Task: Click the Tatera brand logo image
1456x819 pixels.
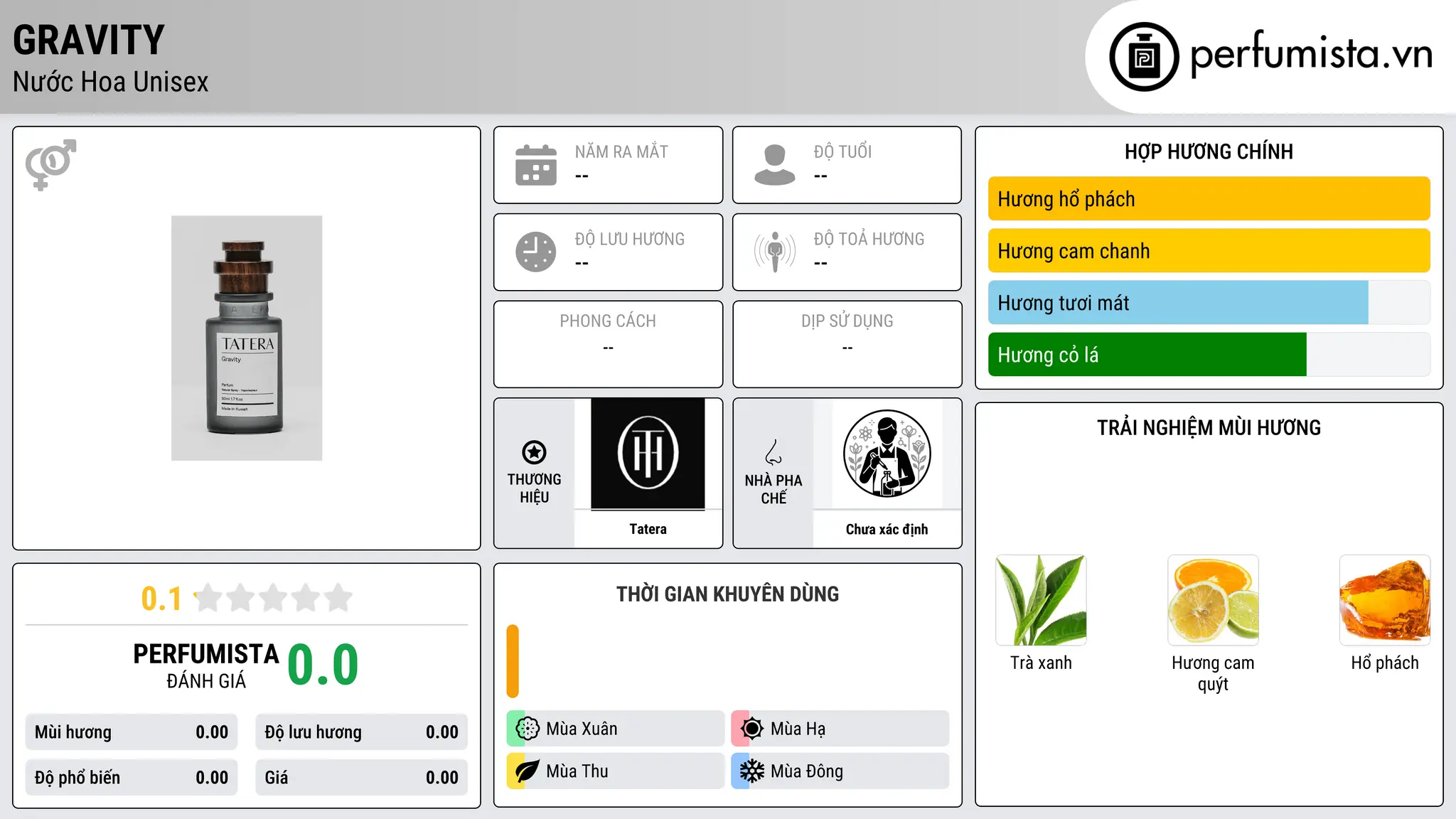Action: pyautogui.click(x=648, y=454)
